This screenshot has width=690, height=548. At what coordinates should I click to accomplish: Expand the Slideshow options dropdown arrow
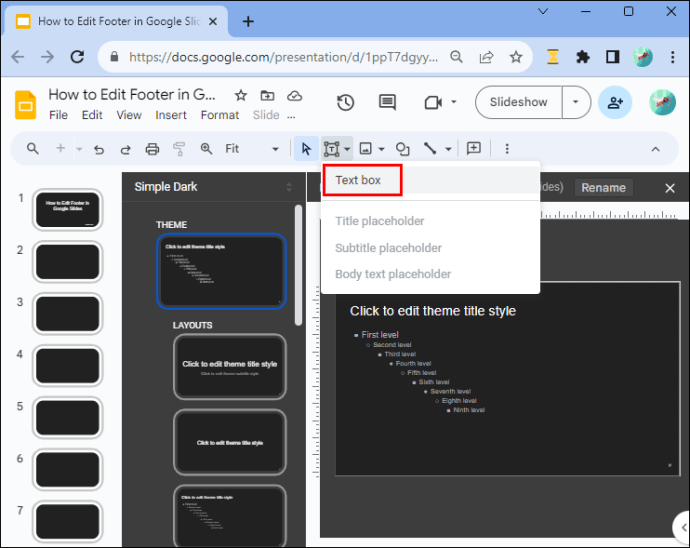[576, 102]
